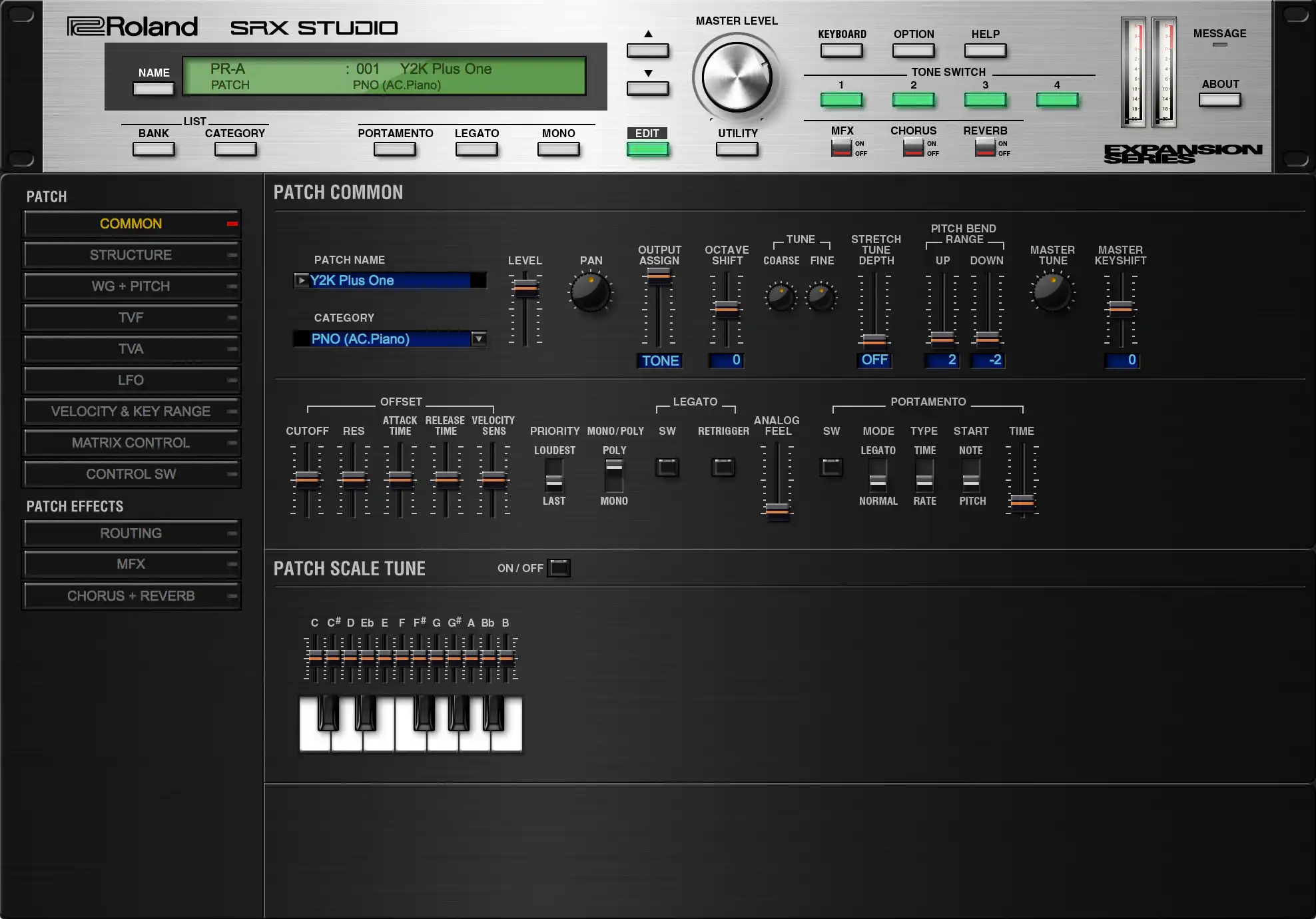Image resolution: width=1316 pixels, height=919 pixels.
Task: Click the Coarse tune knob
Action: point(781,296)
